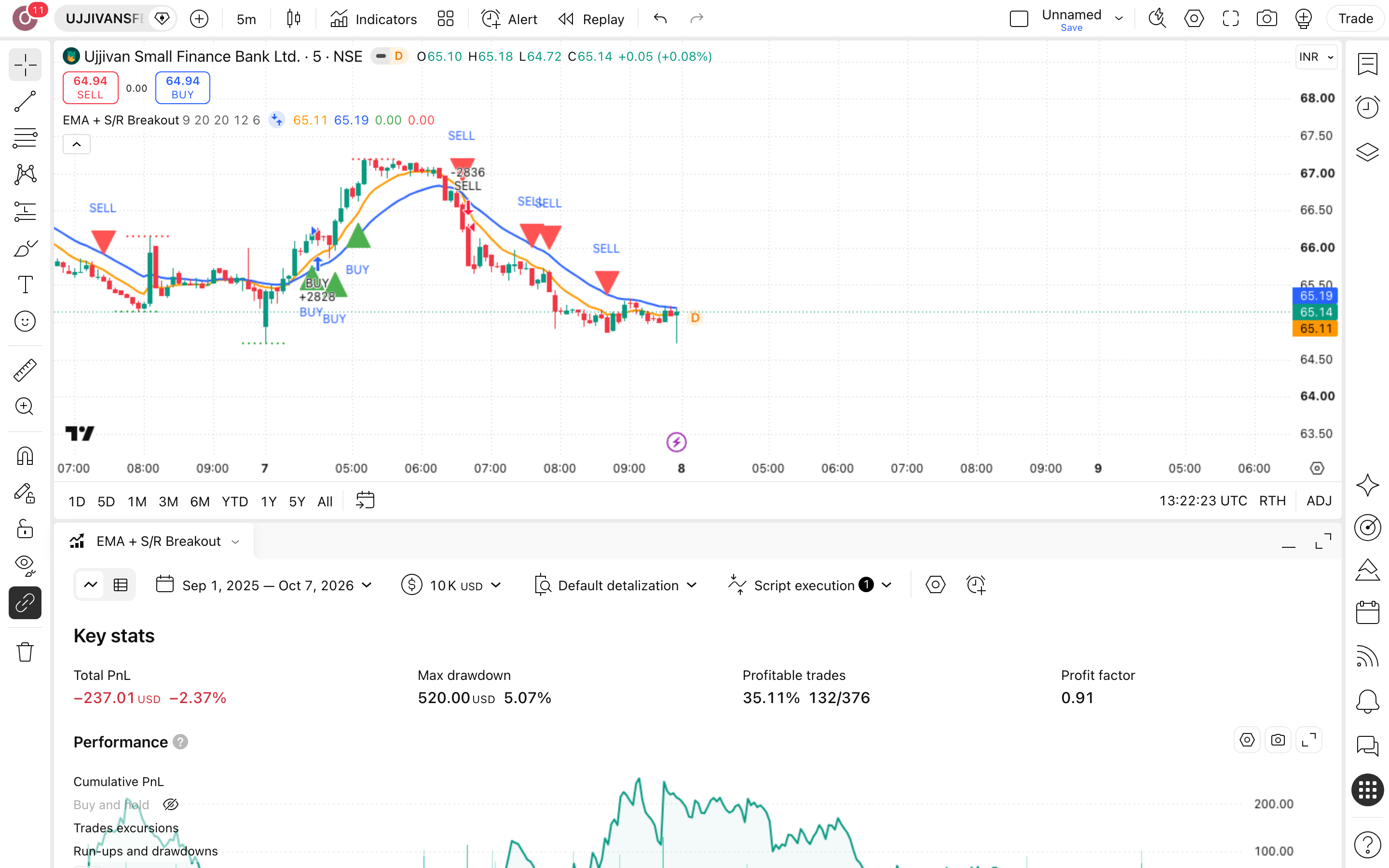
Task: Open the Default detalization dropdown
Action: (x=616, y=585)
